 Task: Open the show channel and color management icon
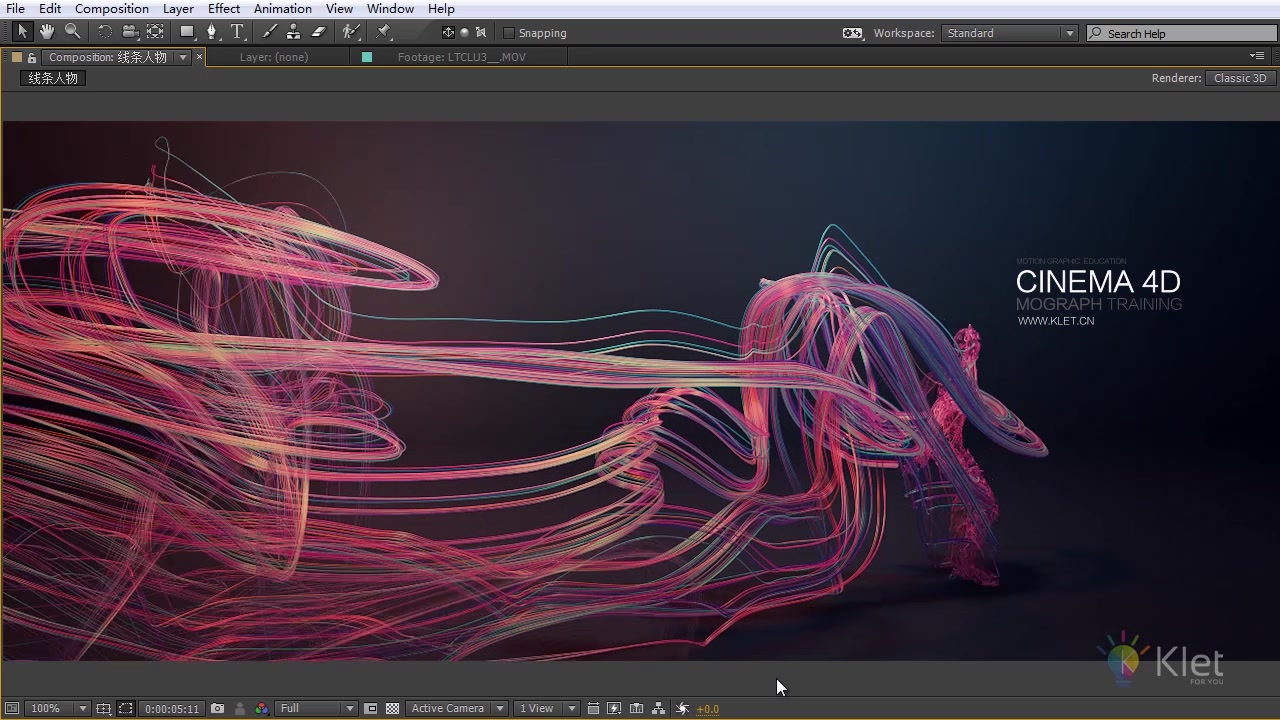click(261, 708)
